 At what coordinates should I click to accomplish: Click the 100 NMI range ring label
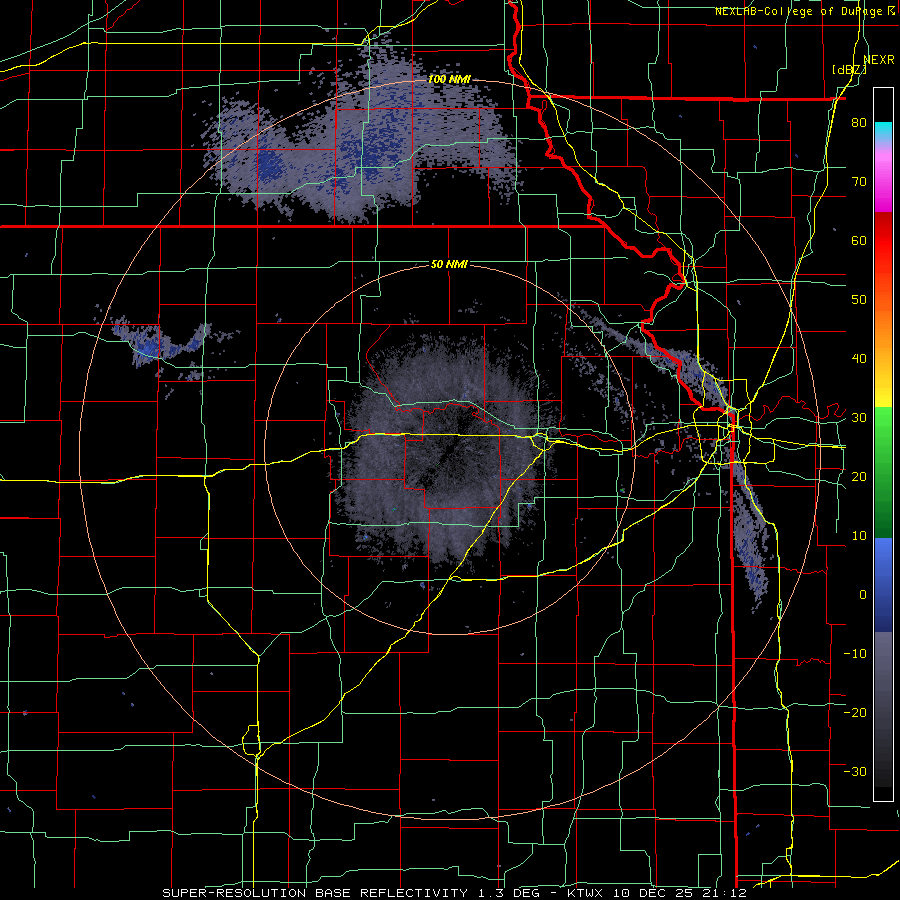tap(449, 79)
